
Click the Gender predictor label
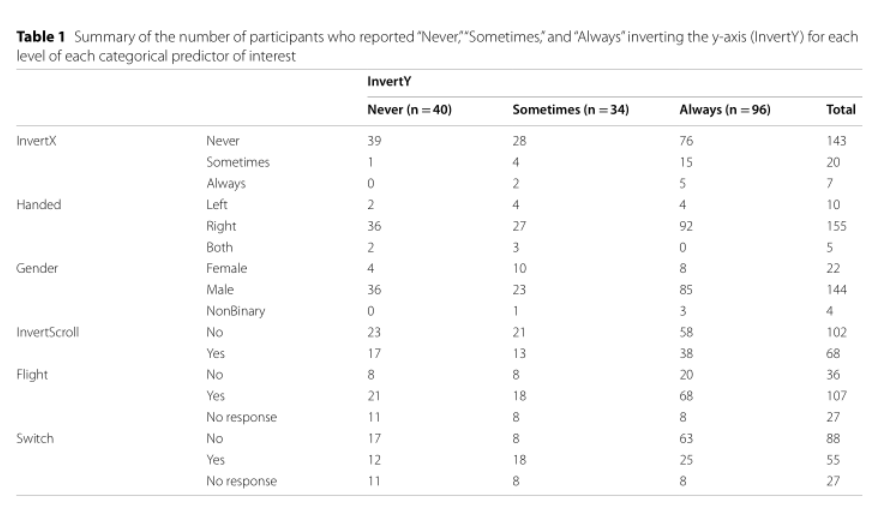pyautogui.click(x=37, y=268)
